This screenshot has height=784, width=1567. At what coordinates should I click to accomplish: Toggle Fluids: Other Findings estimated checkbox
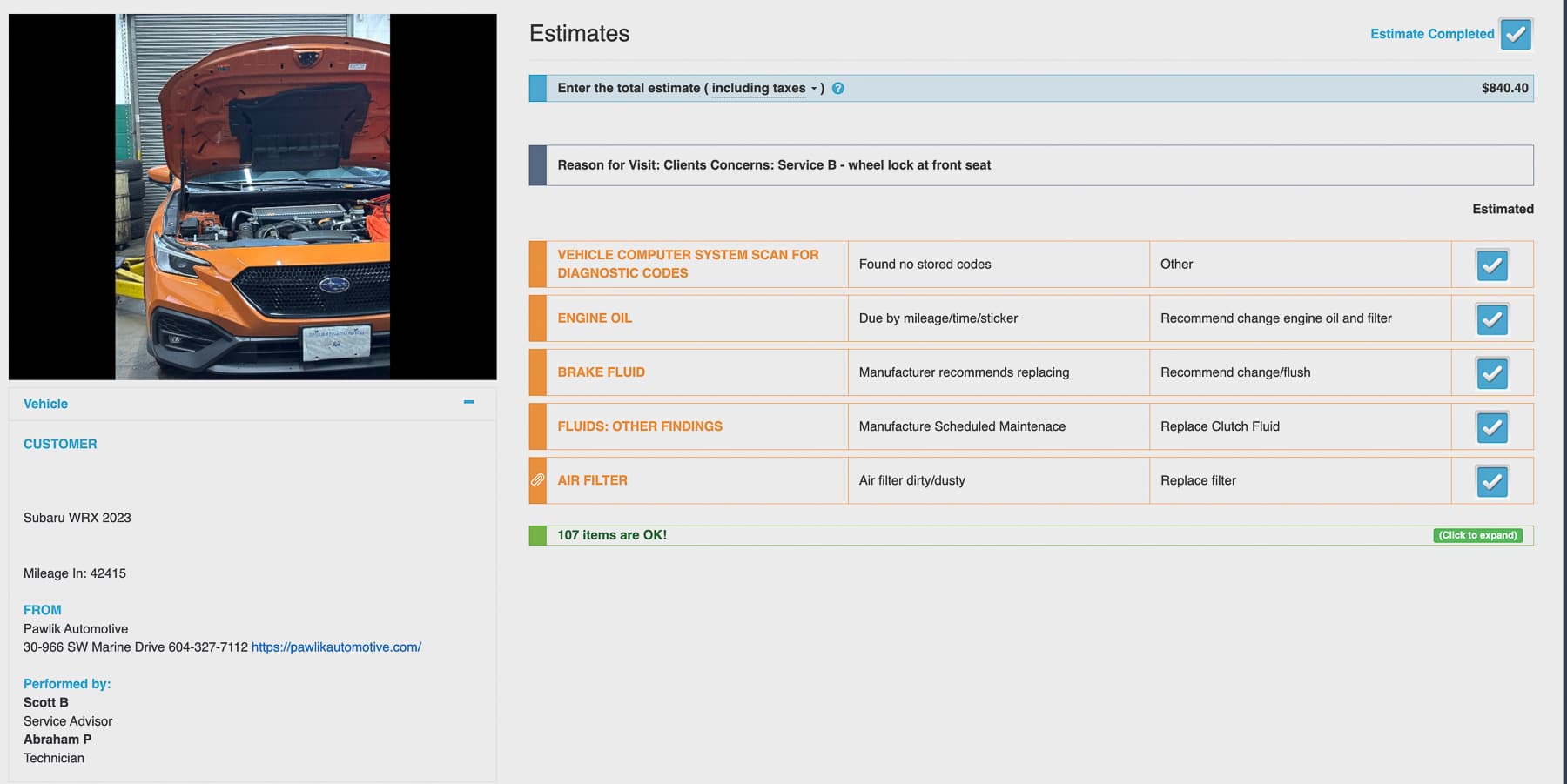[x=1492, y=427]
